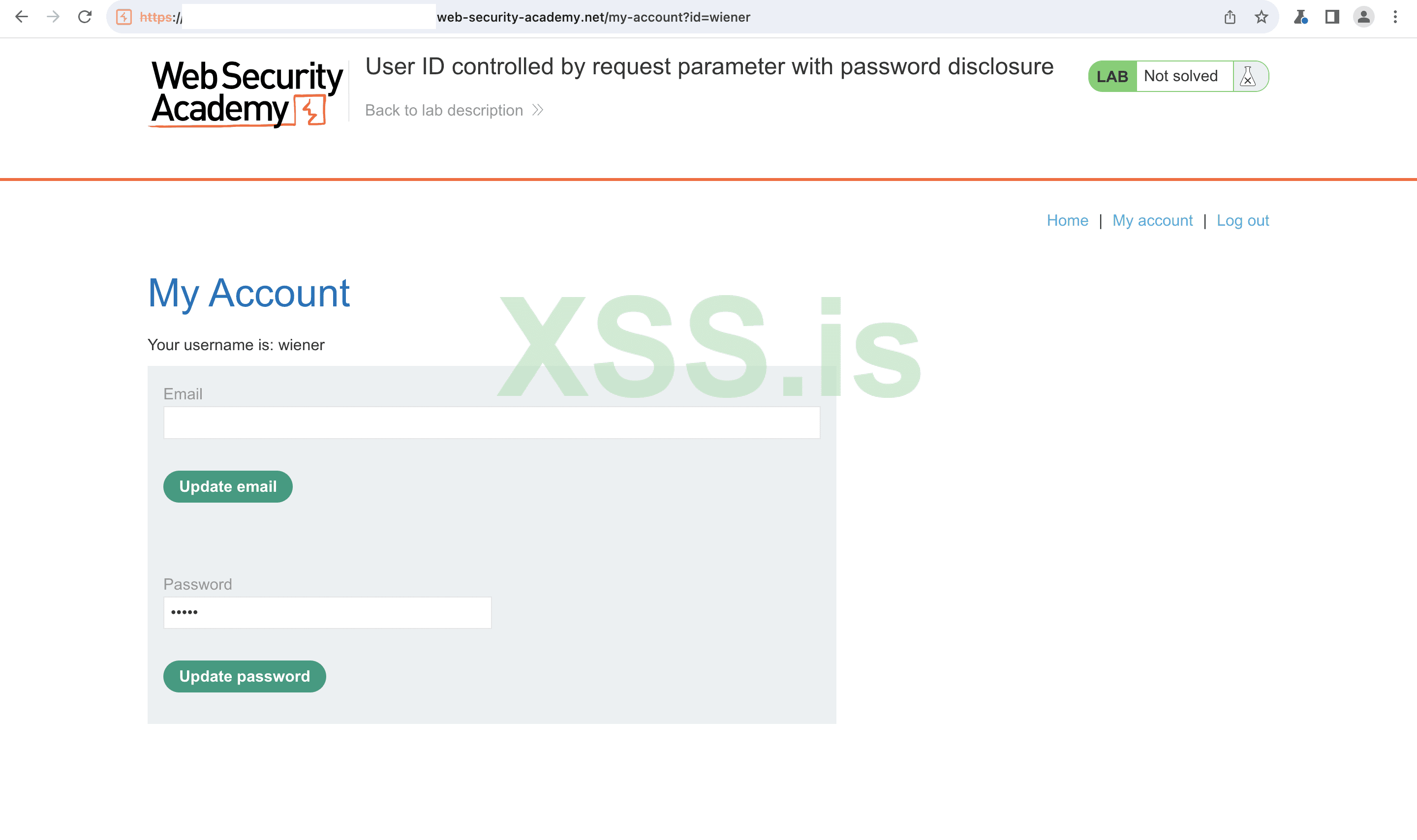Viewport: 1417px width, 840px height.
Task: Click the lab status flask icon
Action: (x=1248, y=76)
